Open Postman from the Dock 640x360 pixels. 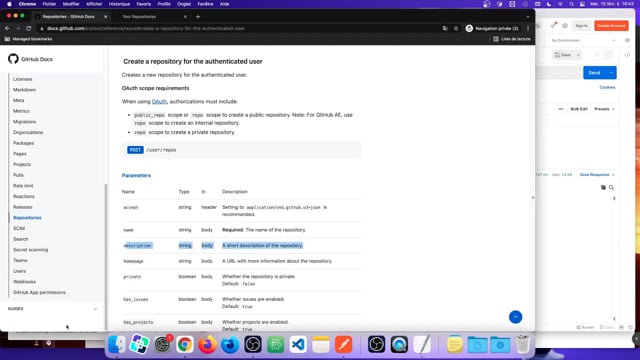[x=344, y=344]
